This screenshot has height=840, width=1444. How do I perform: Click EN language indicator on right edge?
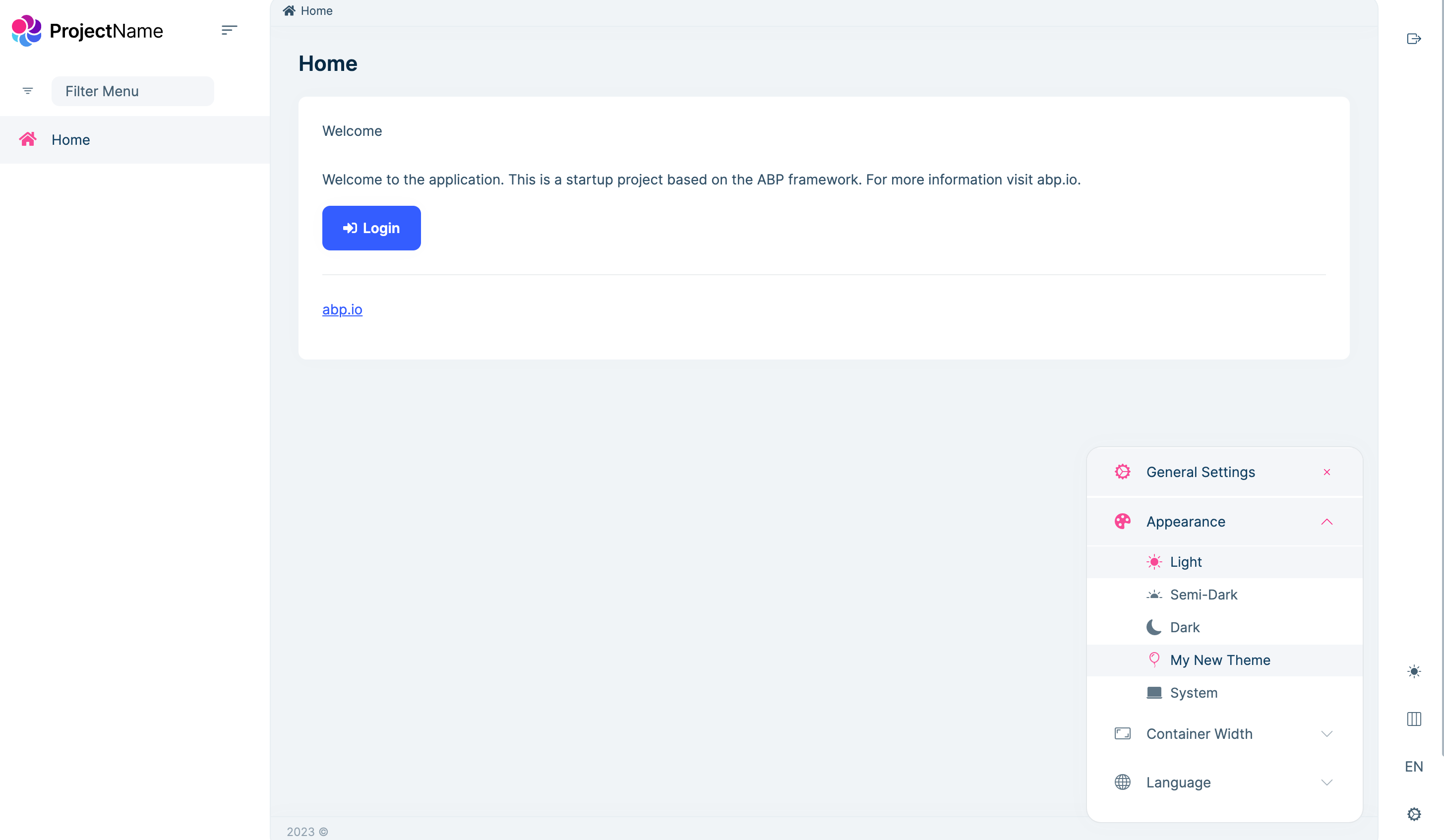(1414, 766)
